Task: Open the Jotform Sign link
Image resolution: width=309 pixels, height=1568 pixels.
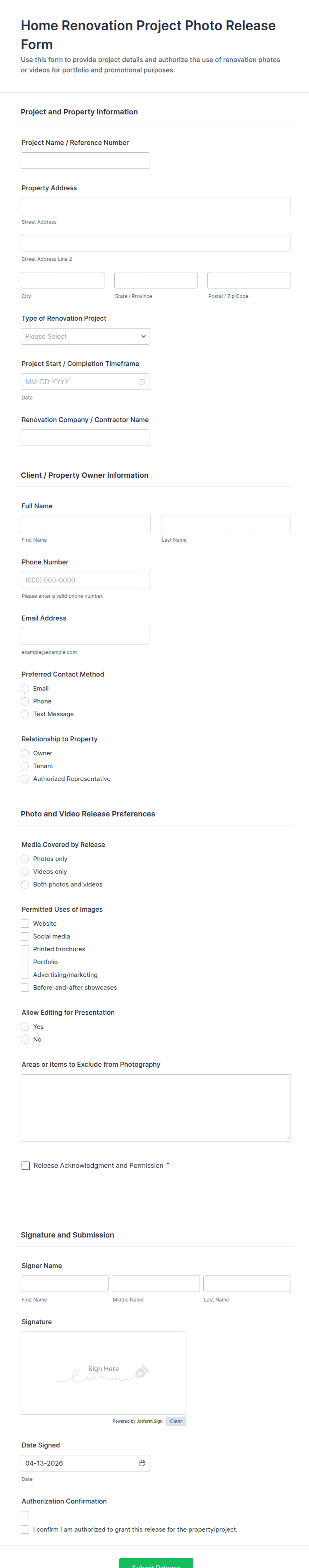Action: (149, 1421)
